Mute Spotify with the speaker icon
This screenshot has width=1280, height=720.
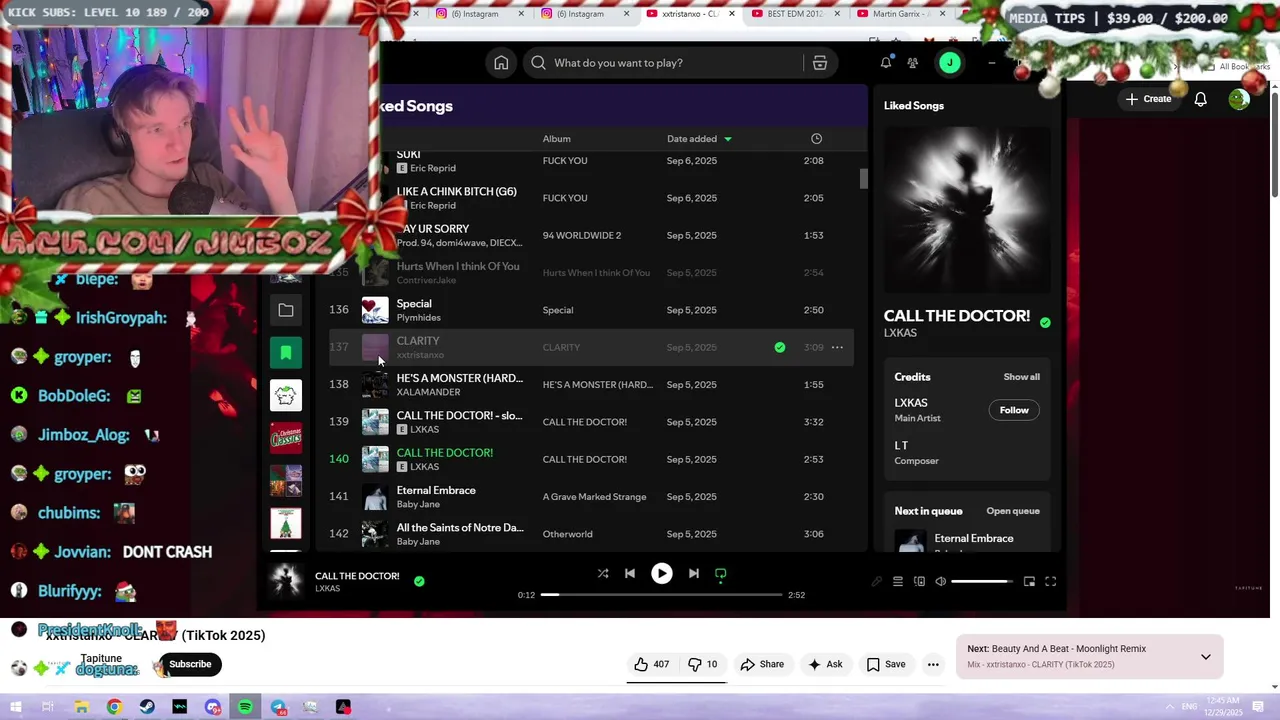point(940,582)
